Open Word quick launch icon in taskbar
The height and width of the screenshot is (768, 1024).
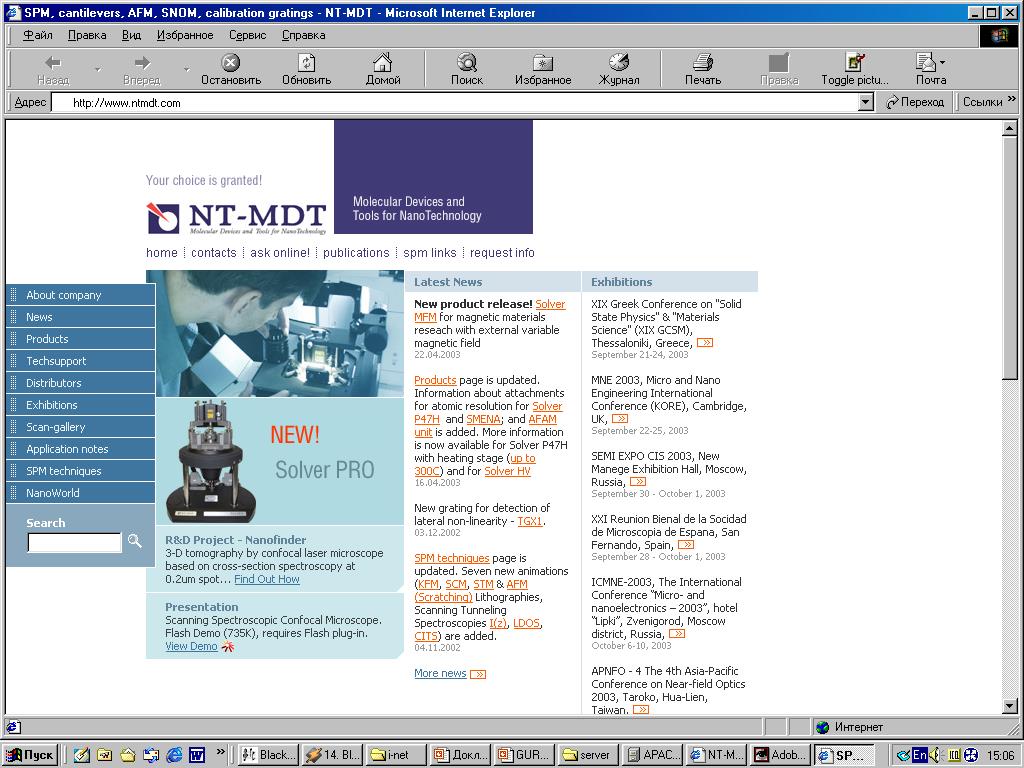(197, 755)
